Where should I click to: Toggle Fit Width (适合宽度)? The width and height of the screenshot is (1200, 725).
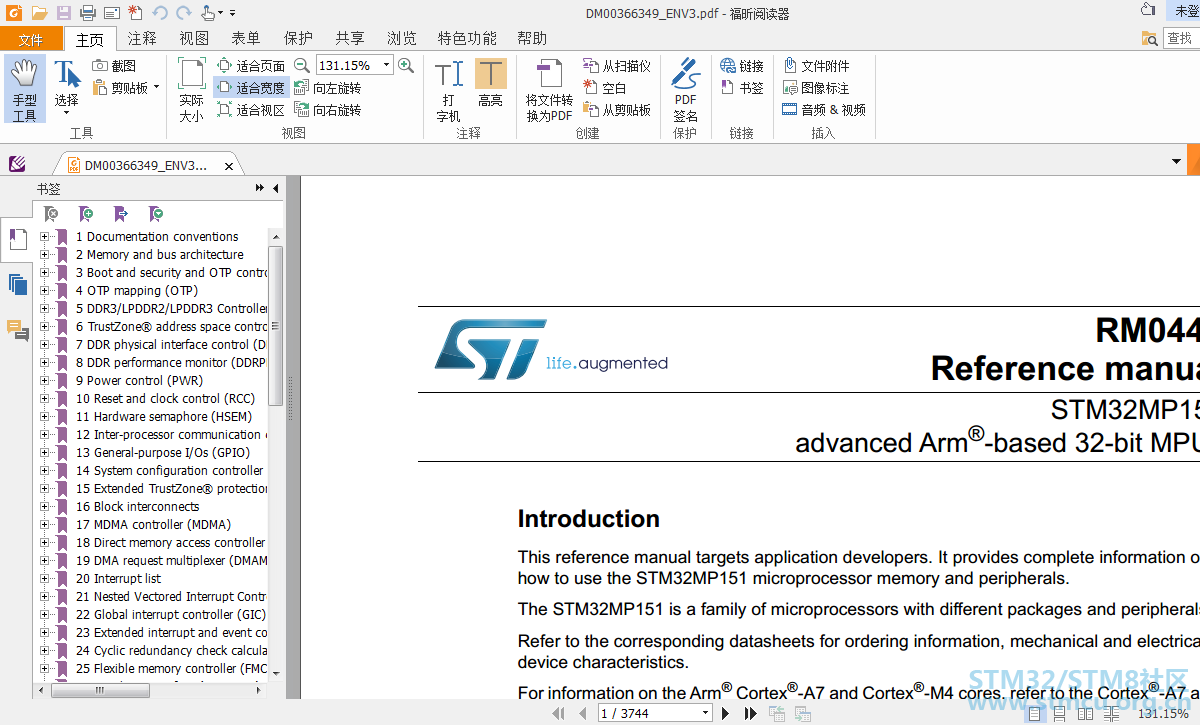pos(251,88)
